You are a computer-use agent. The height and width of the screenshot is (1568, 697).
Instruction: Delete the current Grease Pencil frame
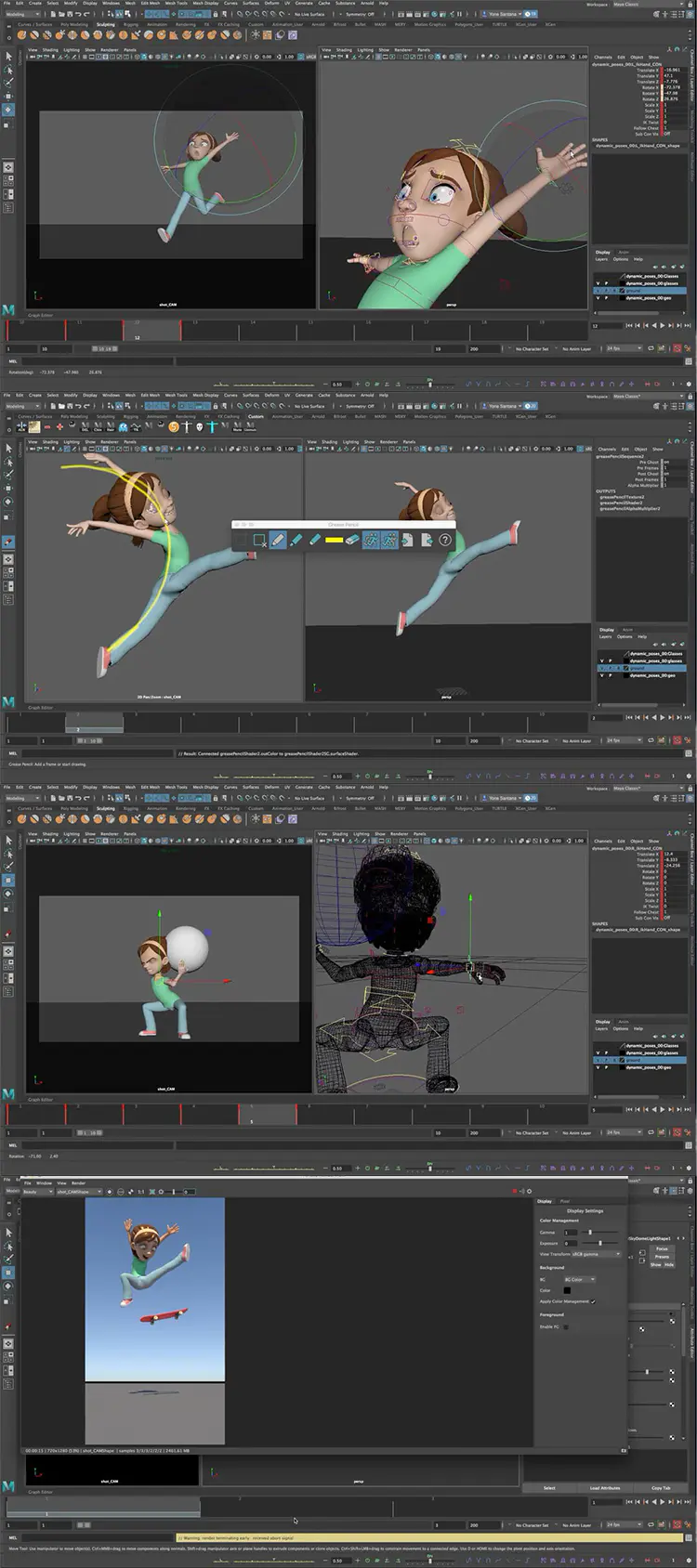point(259,541)
